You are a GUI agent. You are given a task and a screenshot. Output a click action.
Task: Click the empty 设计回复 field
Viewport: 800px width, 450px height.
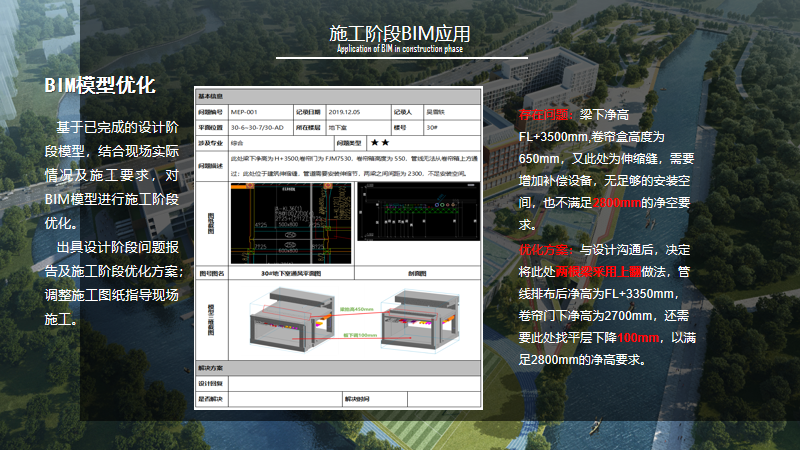(x=354, y=384)
